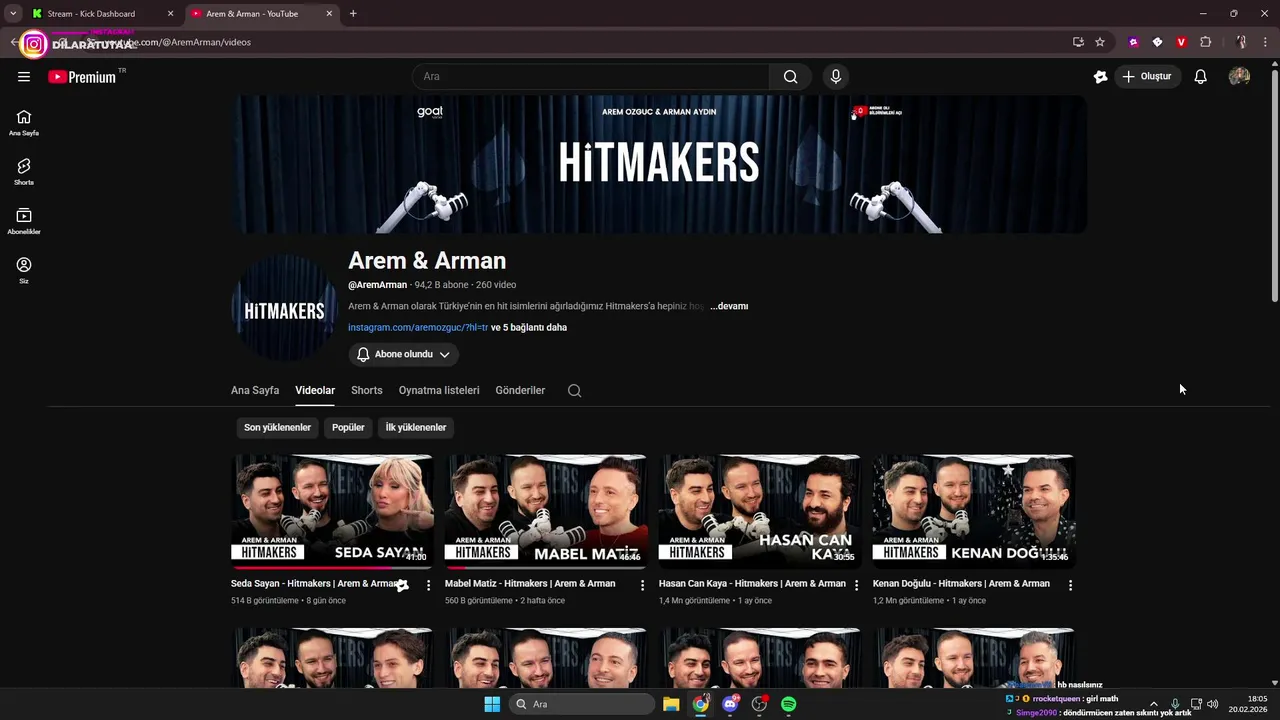
Task: Open Kenan Doğulu - Hitmakers video title
Action: 961,583
